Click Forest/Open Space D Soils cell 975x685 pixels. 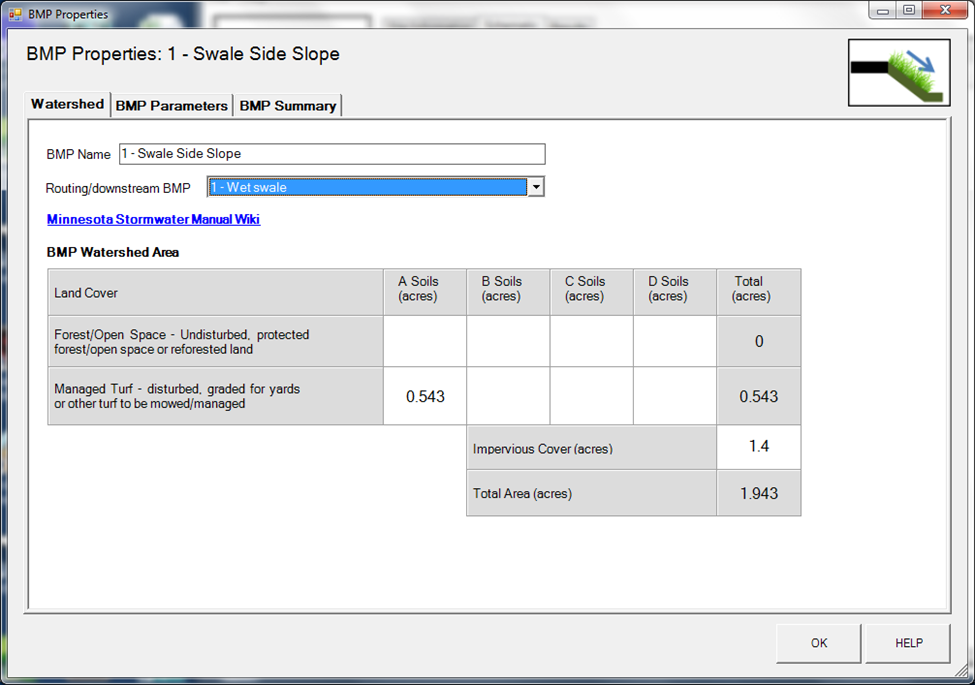[675, 342]
